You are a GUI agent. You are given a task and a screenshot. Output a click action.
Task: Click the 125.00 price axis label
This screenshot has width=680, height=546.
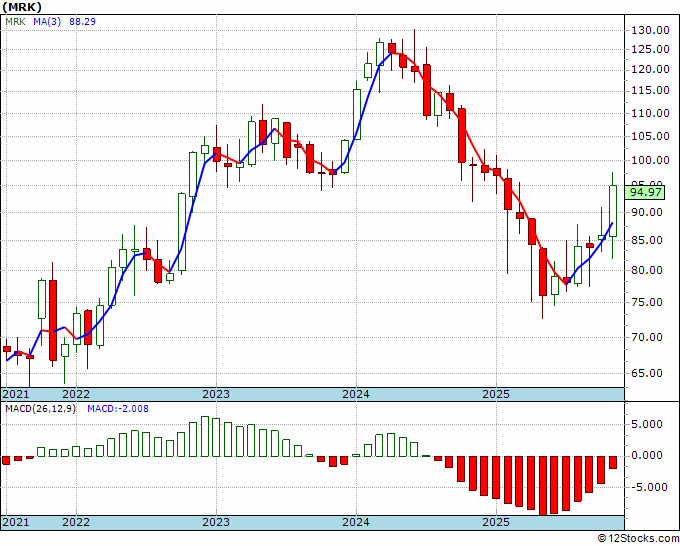[x=649, y=49]
